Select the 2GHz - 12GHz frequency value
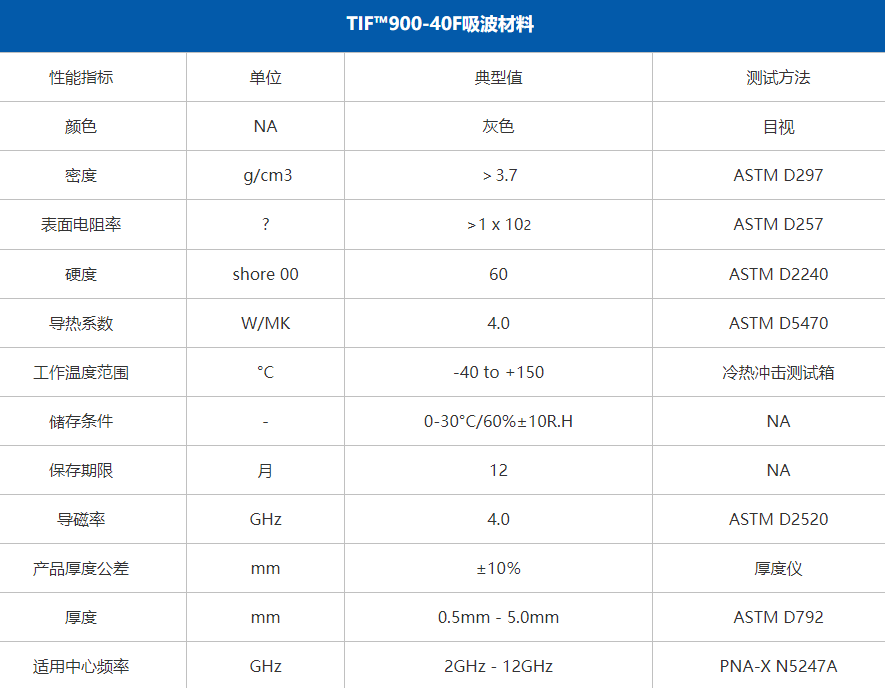 [498, 665]
